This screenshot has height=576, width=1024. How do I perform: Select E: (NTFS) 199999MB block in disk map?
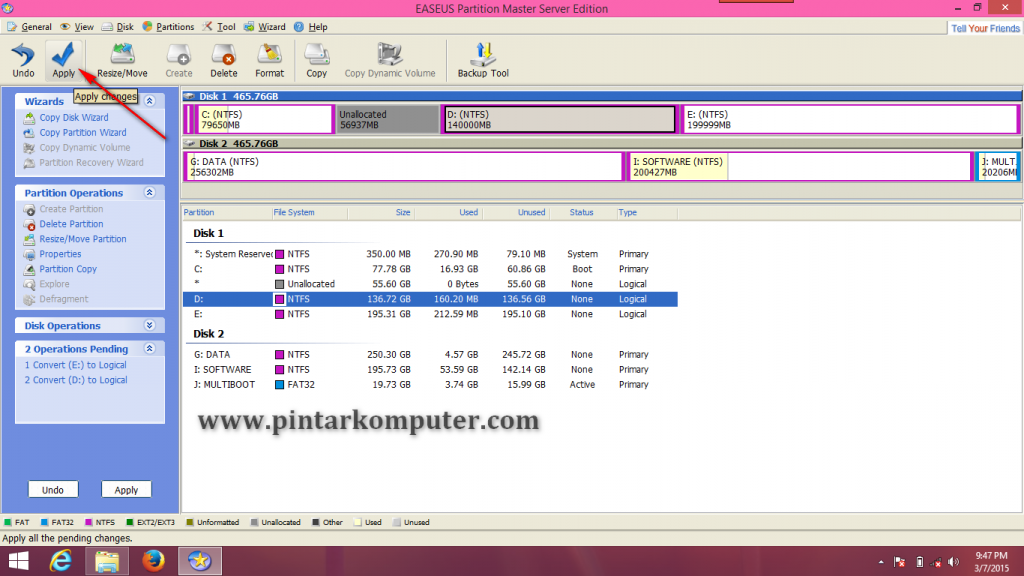[850, 120]
